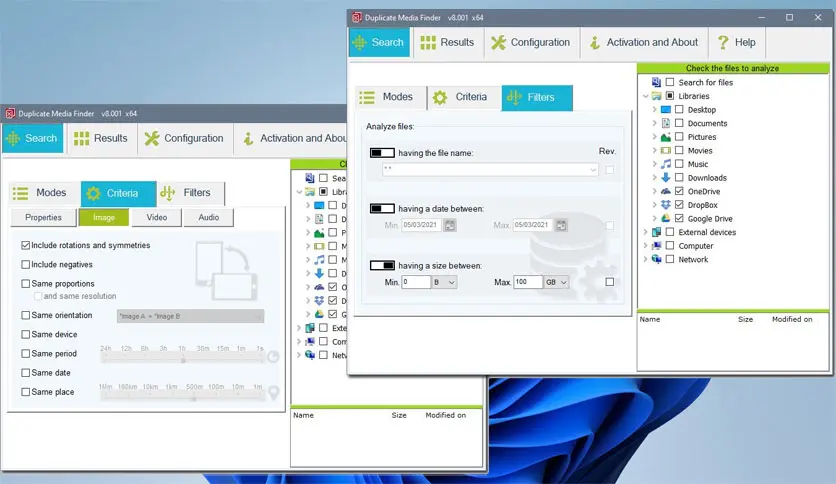
Task: Click the Documents library icon in front window
Action: (665, 123)
